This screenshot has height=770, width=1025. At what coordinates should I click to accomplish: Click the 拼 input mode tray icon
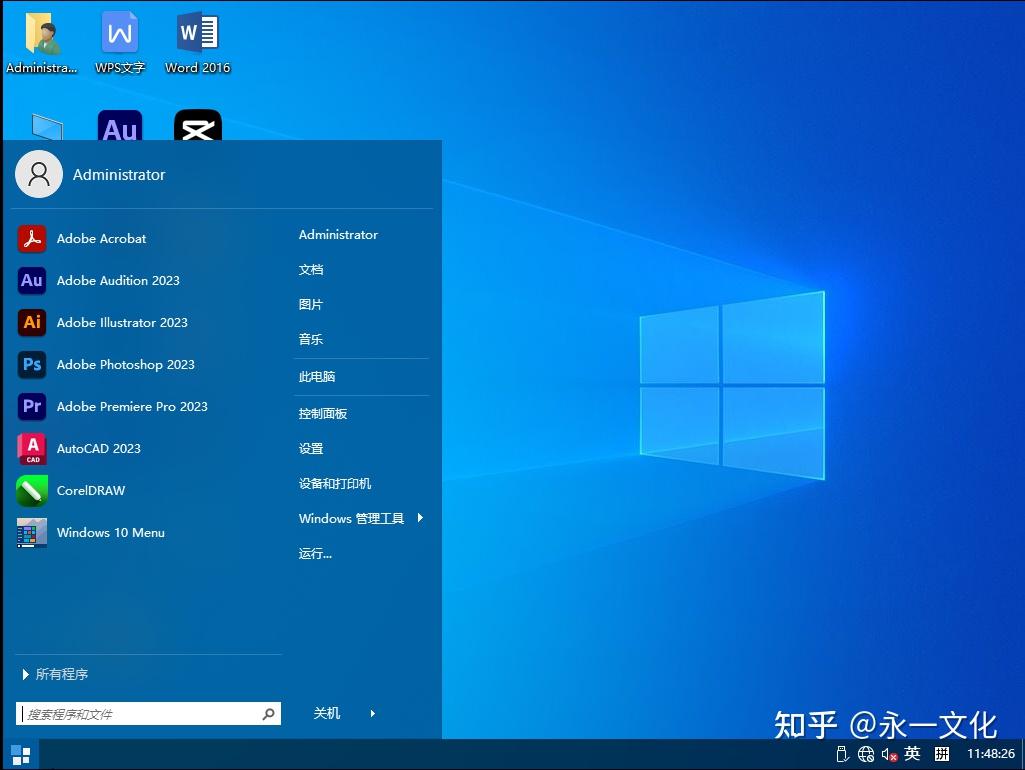(941, 754)
